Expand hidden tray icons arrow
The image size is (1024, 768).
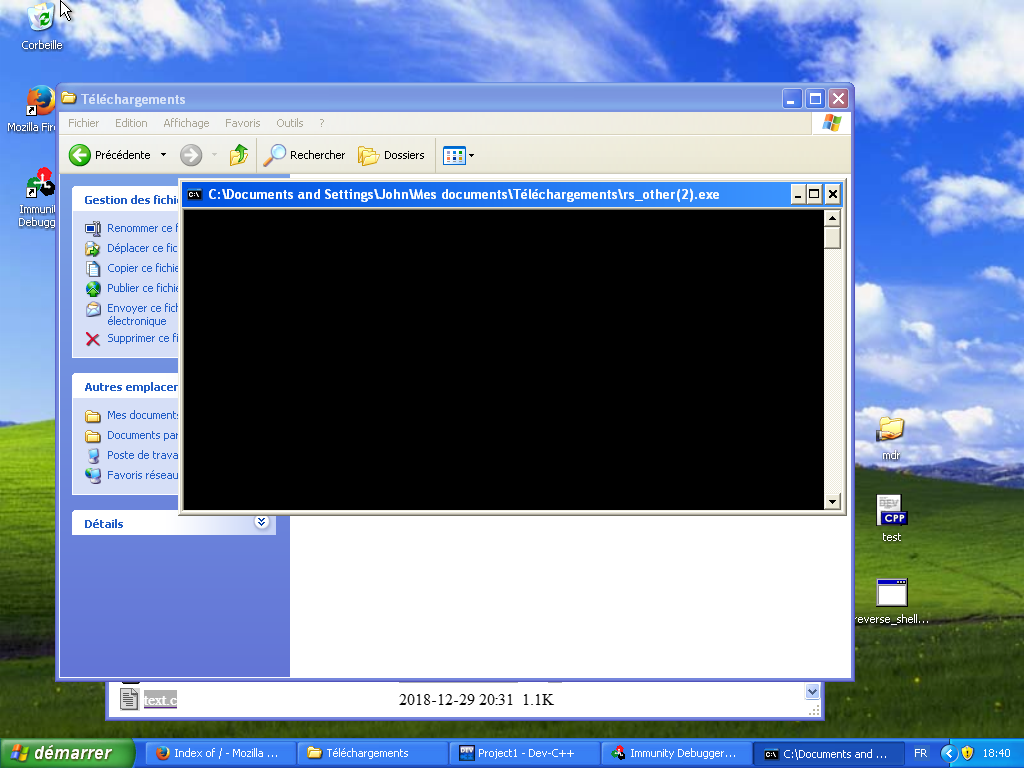click(x=949, y=753)
